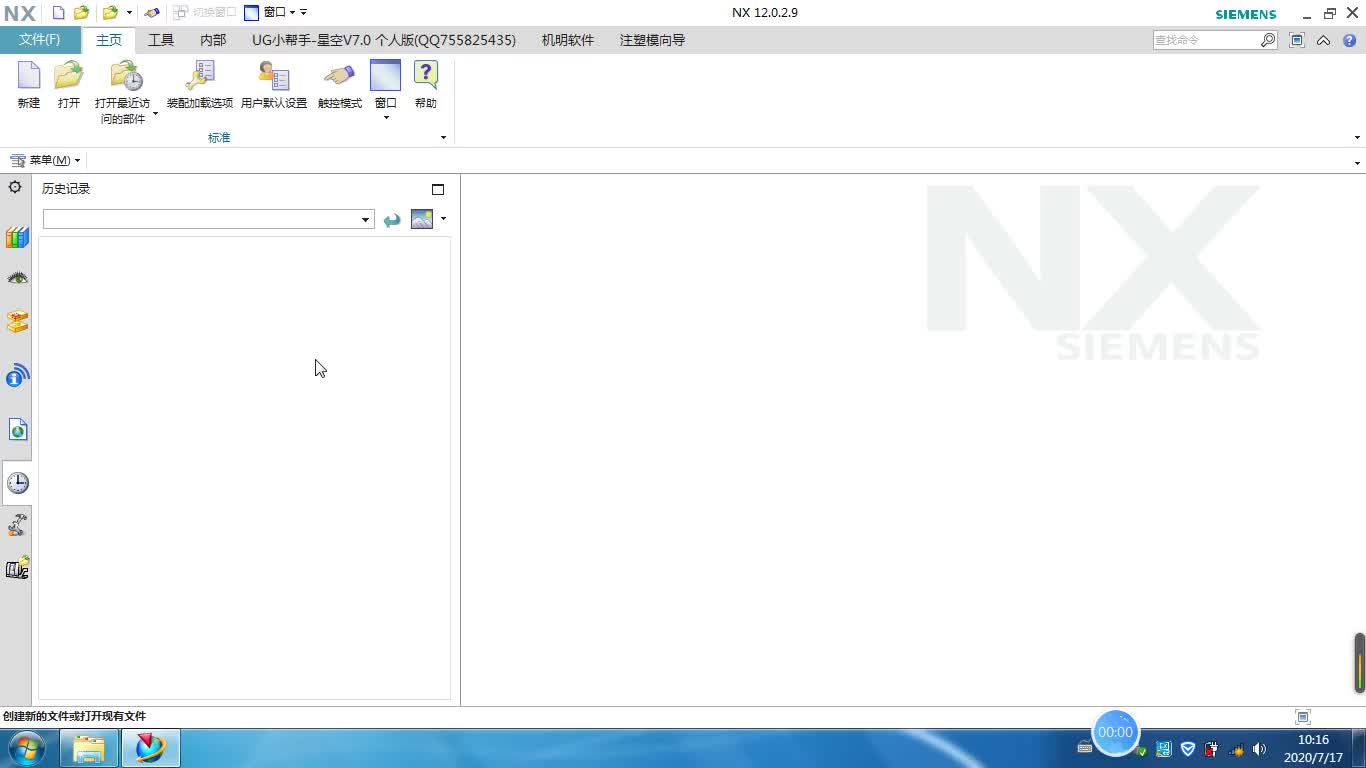
Task: Click the full screen icon in status bar
Action: pos(1303,716)
